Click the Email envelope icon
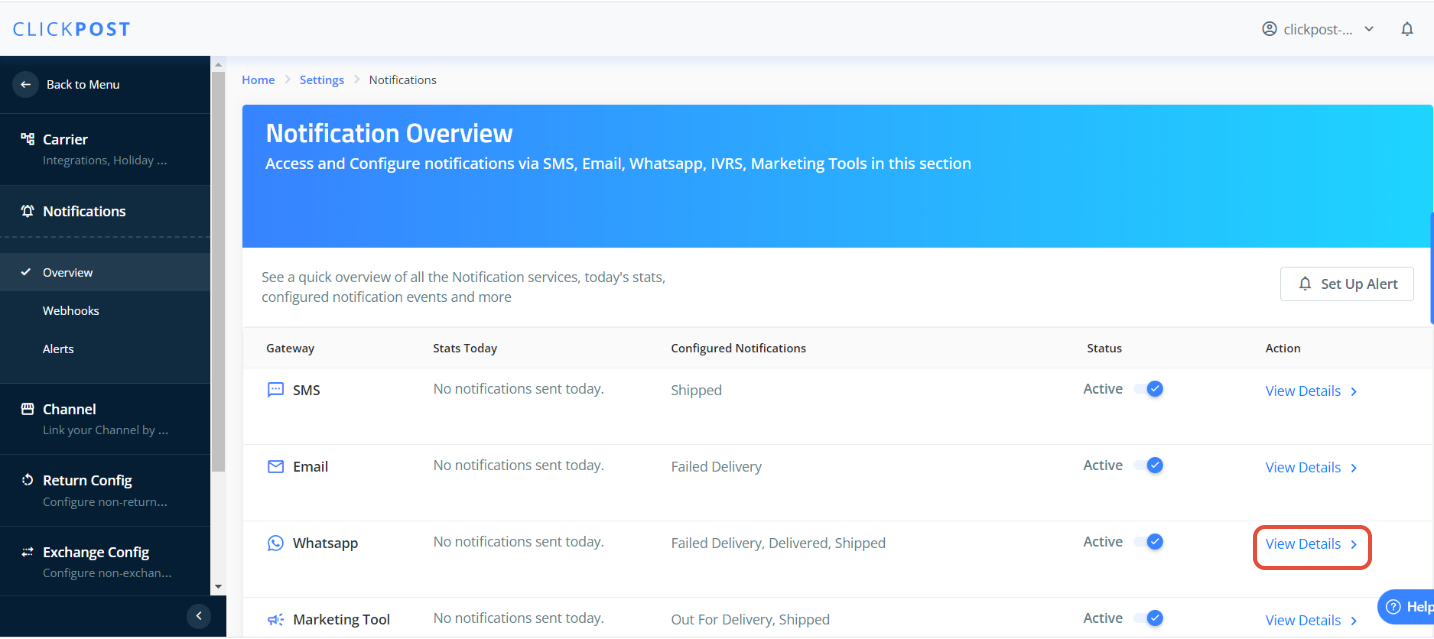1434x639 pixels. point(276,467)
